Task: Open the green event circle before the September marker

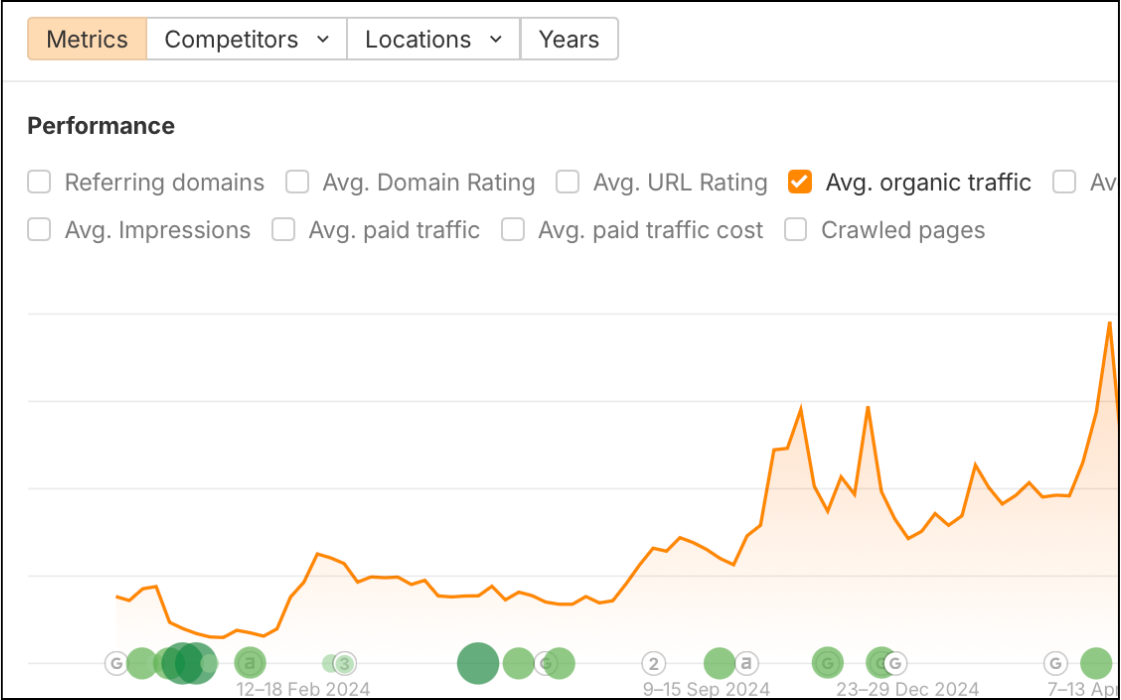Action: click(x=477, y=663)
